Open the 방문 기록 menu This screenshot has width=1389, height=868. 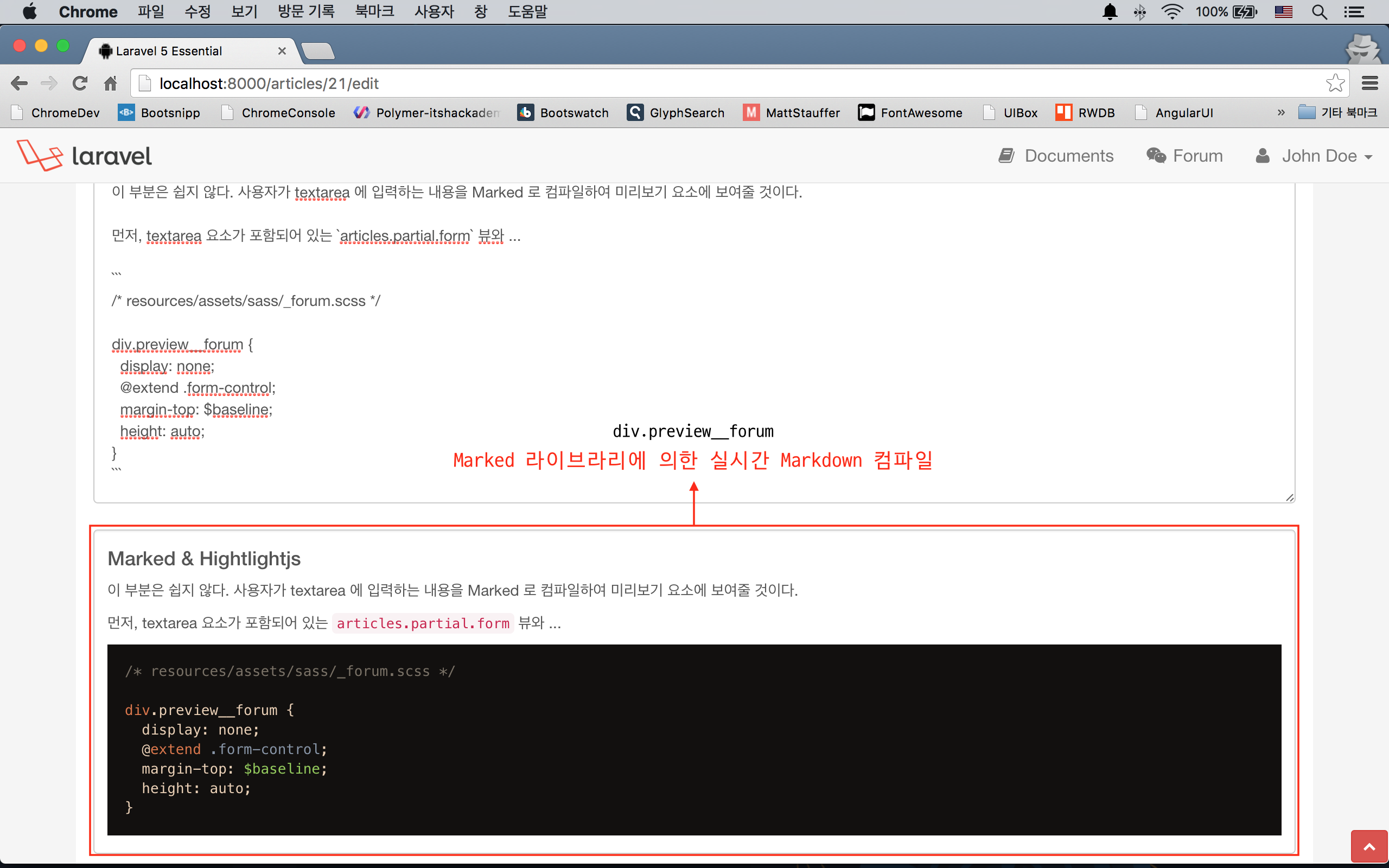click(x=306, y=11)
